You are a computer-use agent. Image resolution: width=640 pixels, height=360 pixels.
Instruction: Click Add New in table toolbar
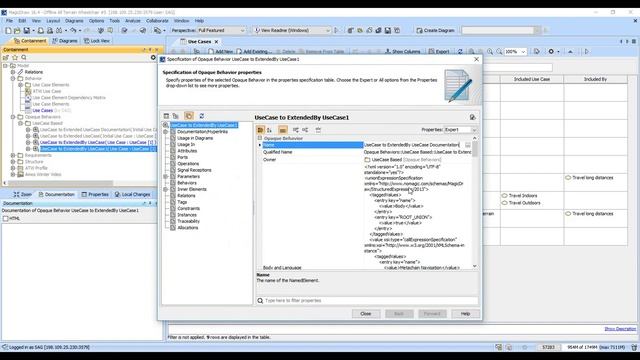tap(220, 52)
